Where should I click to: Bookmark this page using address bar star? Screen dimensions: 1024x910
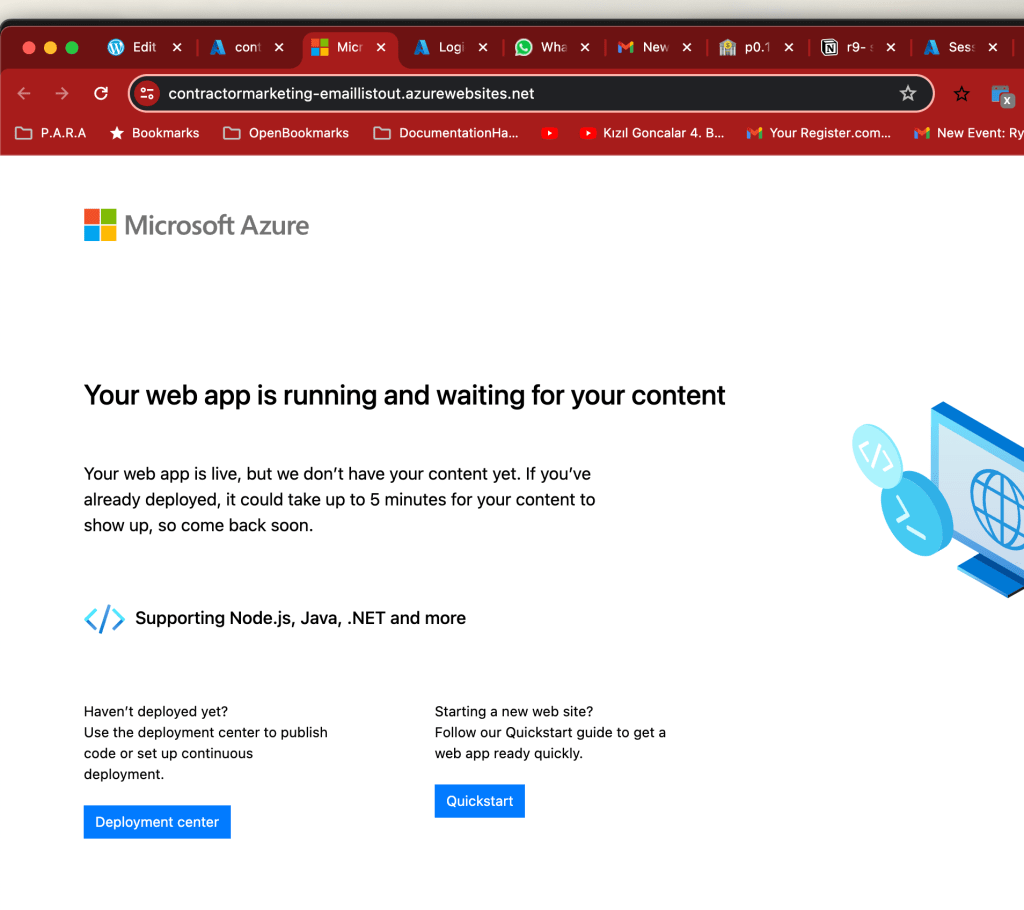(x=908, y=93)
